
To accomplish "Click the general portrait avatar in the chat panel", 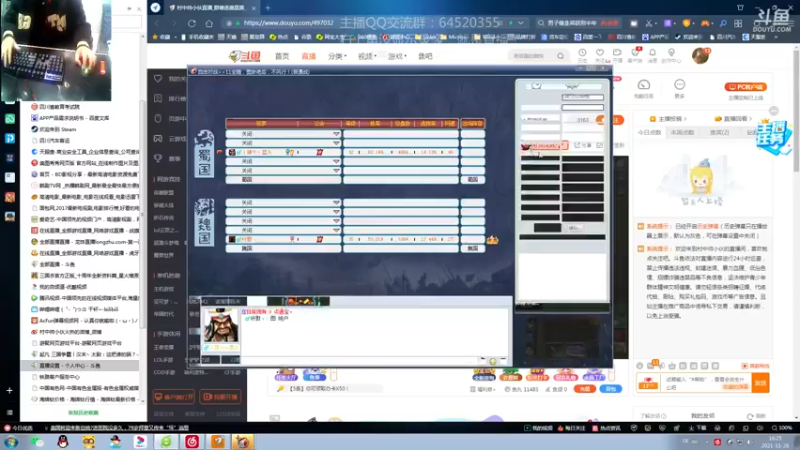I will [x=221, y=326].
